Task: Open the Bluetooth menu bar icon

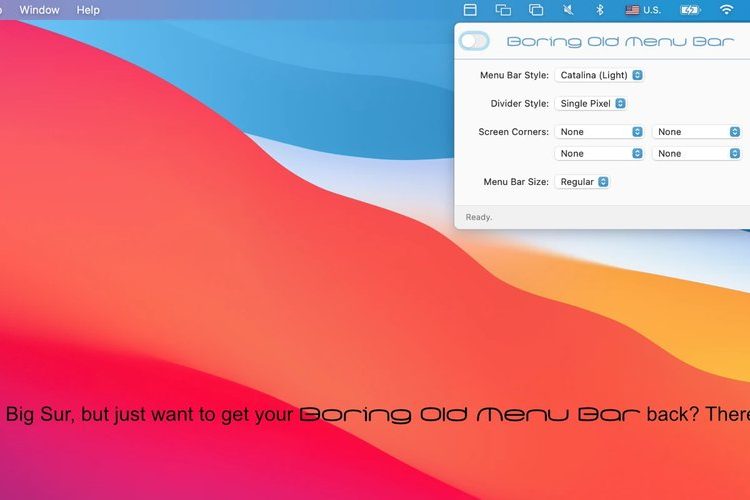Action: tap(600, 10)
